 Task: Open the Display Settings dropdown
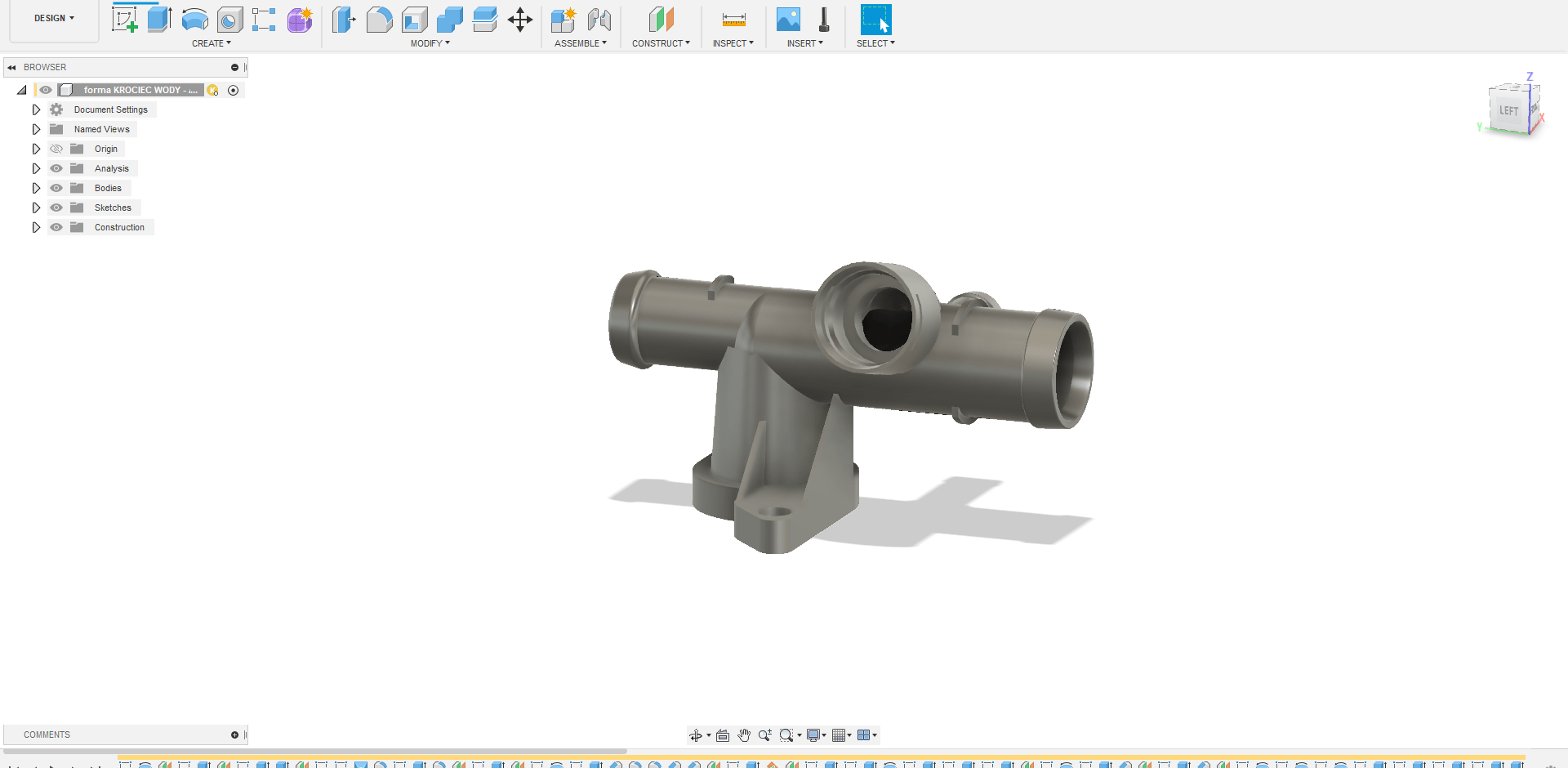(817, 735)
